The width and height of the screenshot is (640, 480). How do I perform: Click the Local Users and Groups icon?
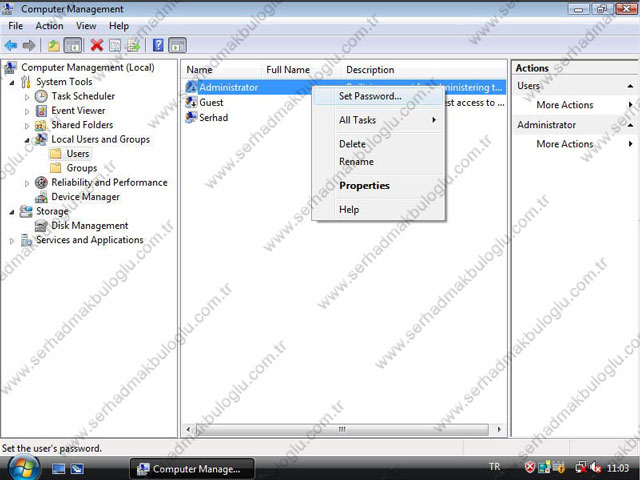click(40, 139)
